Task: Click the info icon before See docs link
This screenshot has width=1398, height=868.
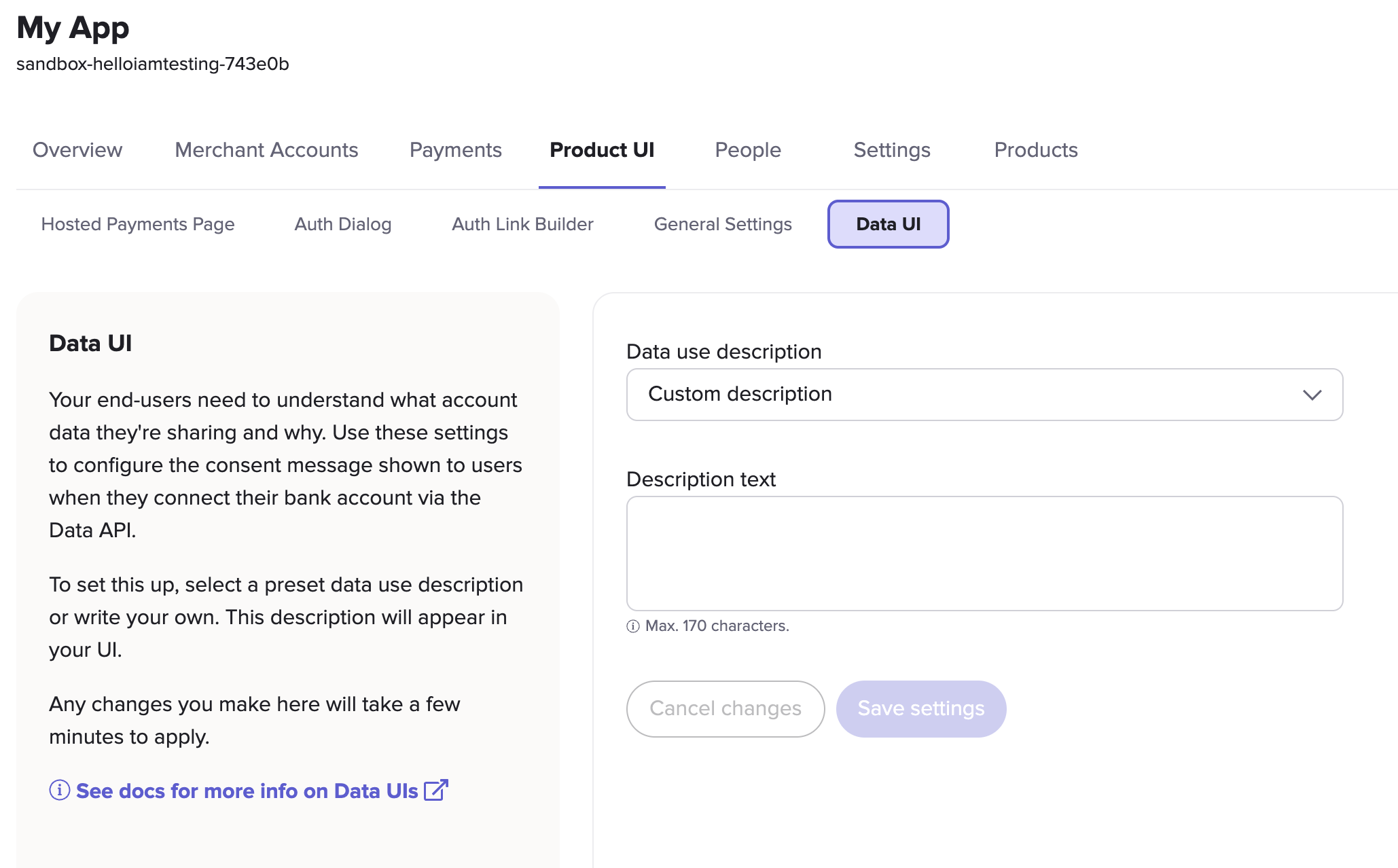Action: (x=60, y=790)
